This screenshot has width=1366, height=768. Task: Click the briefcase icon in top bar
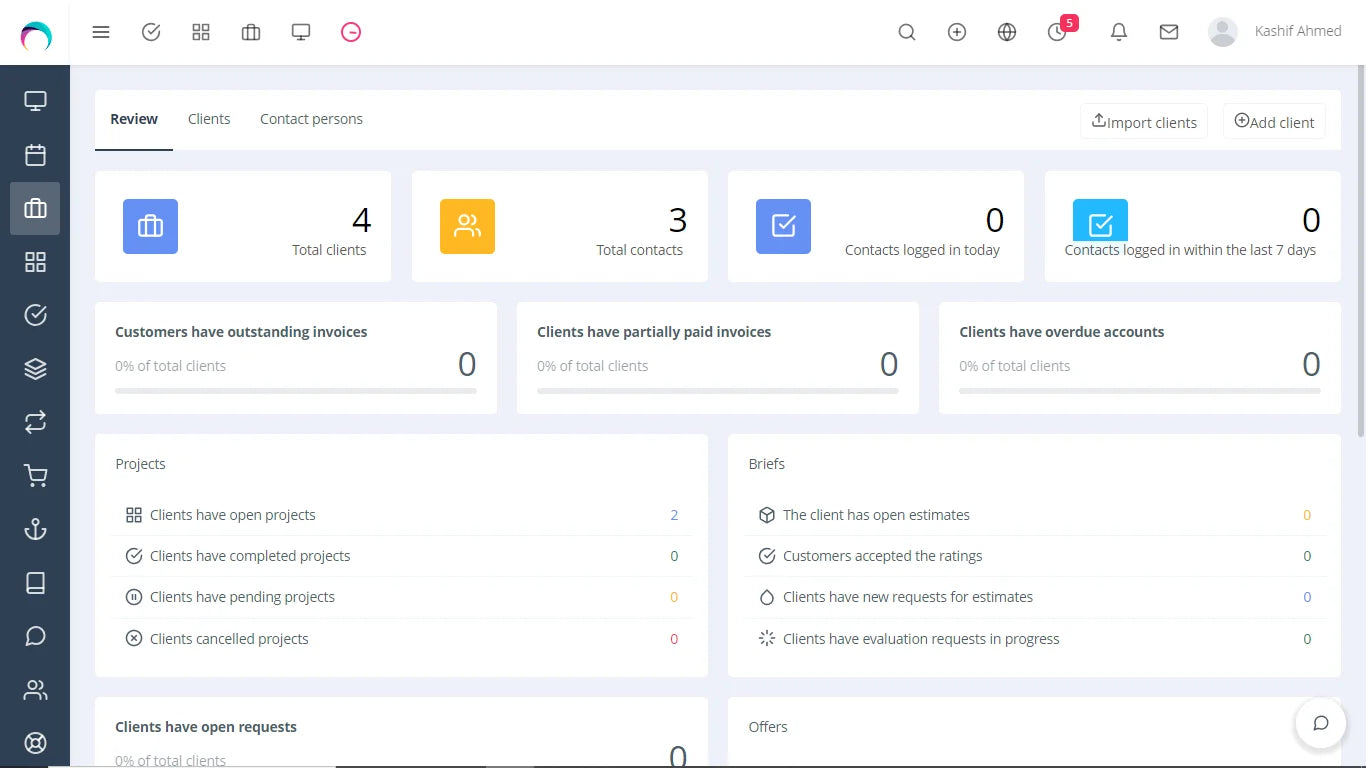(x=251, y=32)
